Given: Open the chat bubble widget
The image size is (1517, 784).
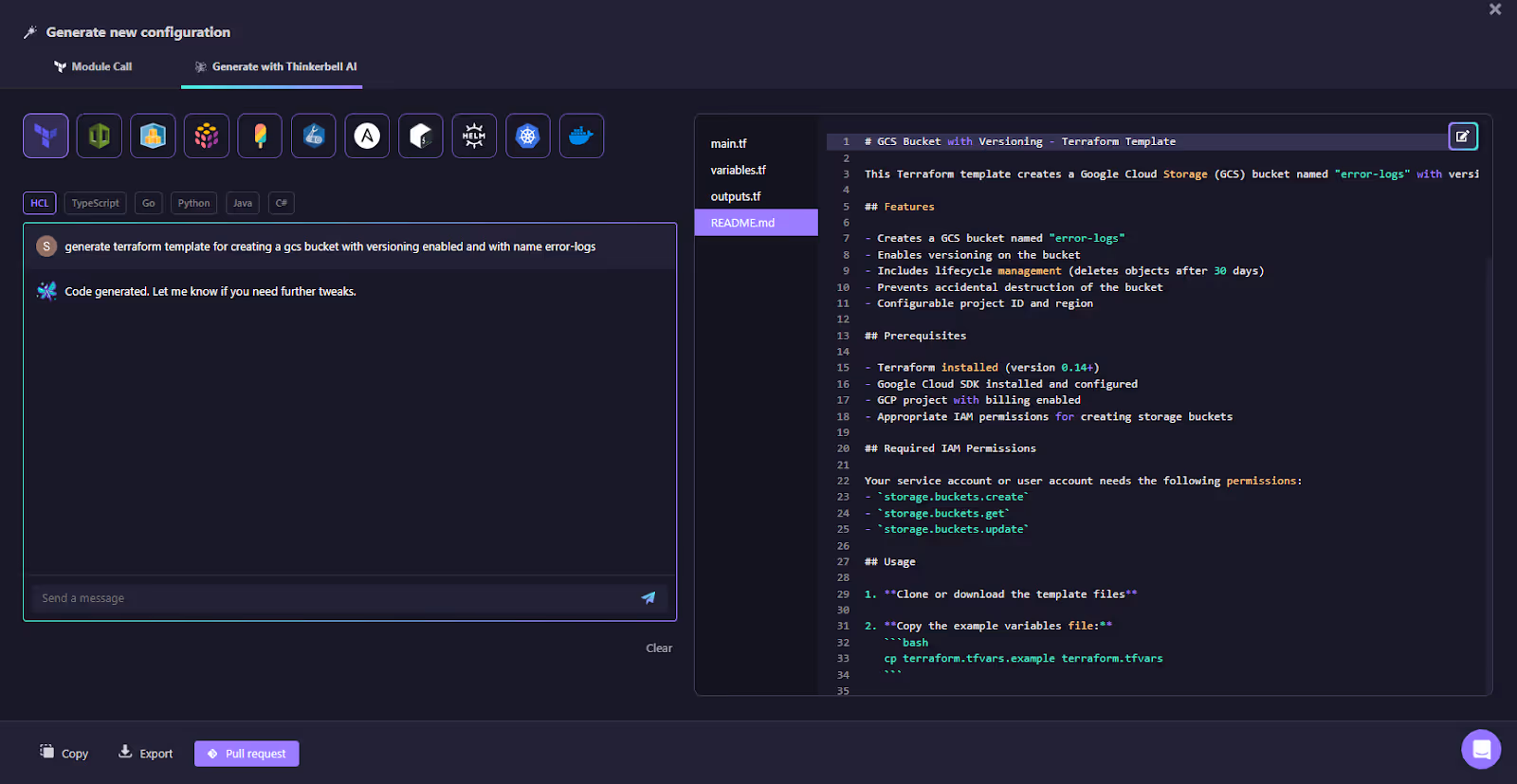Looking at the screenshot, I should click(1481, 749).
